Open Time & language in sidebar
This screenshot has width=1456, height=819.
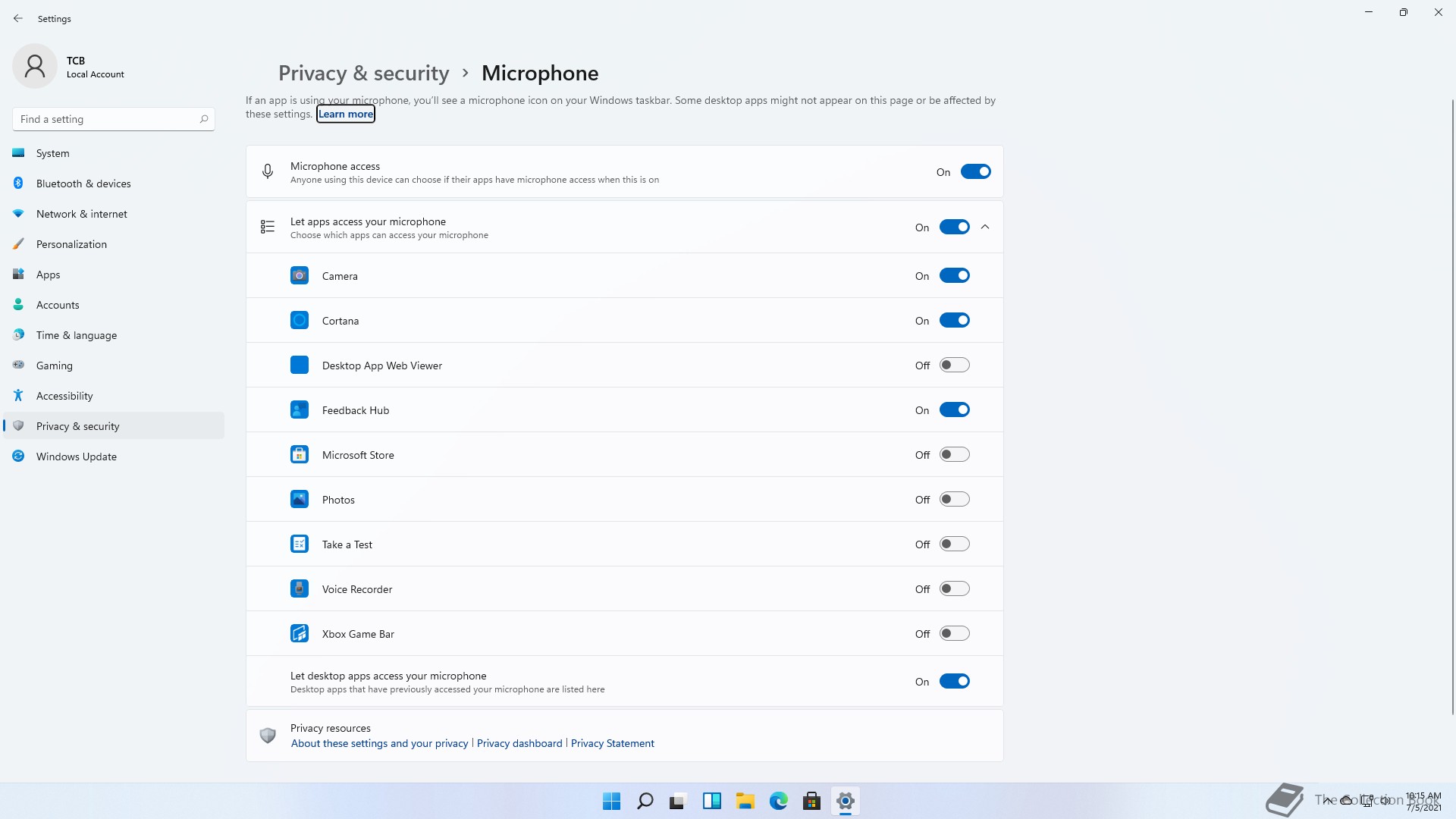pos(114,335)
